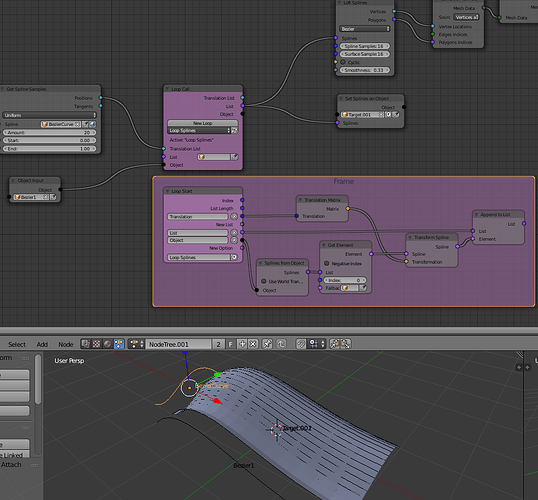Viewport: 538px width, 500px height.
Task: Collapse the Transform Spline node
Action: (x=410, y=237)
